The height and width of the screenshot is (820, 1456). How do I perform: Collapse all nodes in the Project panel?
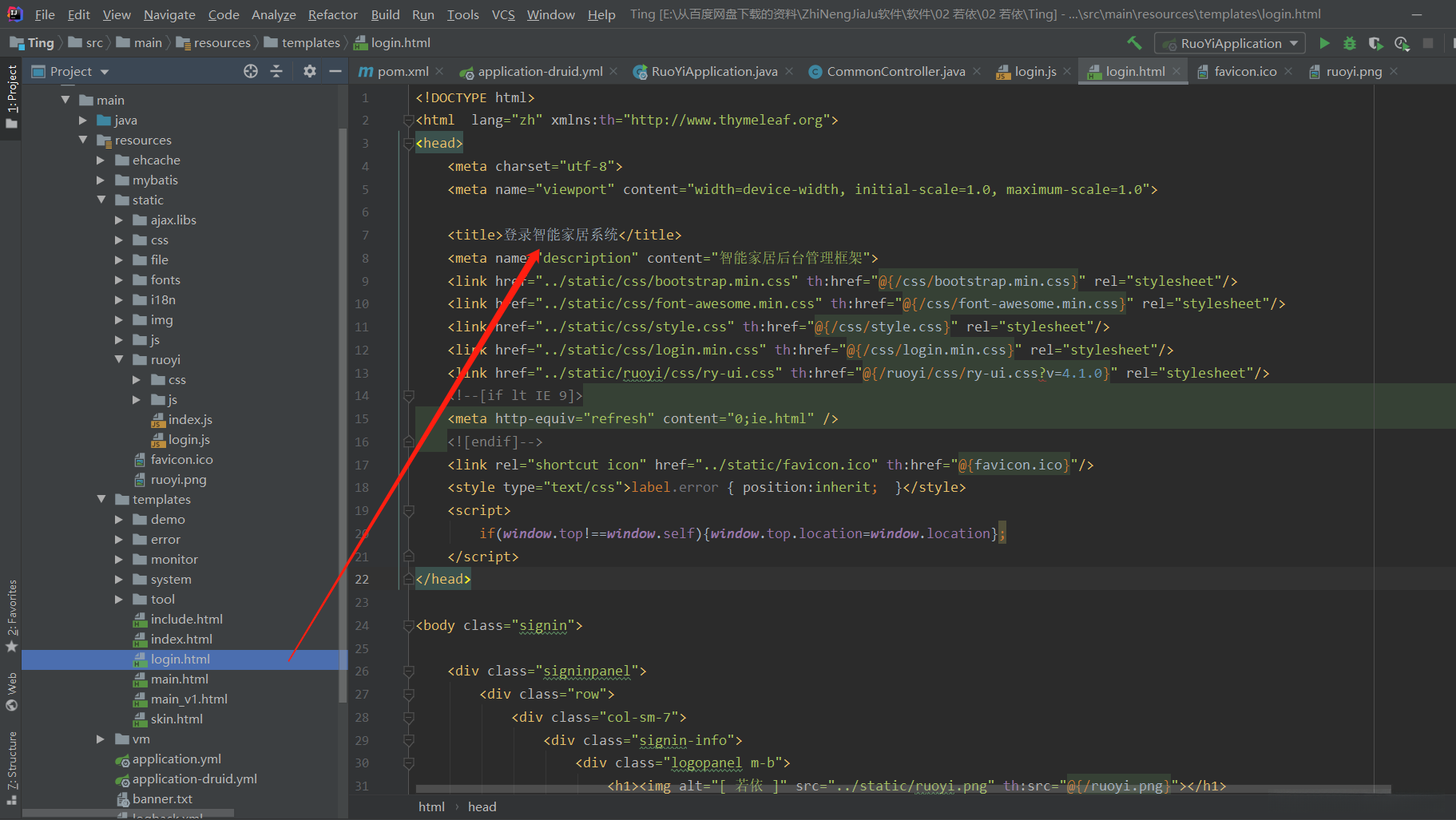(276, 71)
